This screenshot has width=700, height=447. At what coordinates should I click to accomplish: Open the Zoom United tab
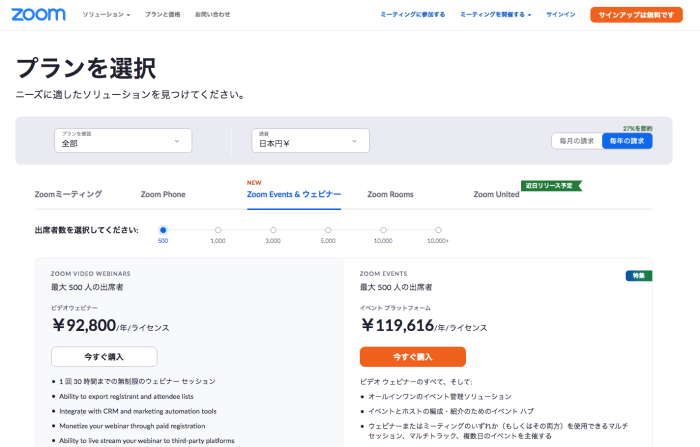click(x=496, y=194)
